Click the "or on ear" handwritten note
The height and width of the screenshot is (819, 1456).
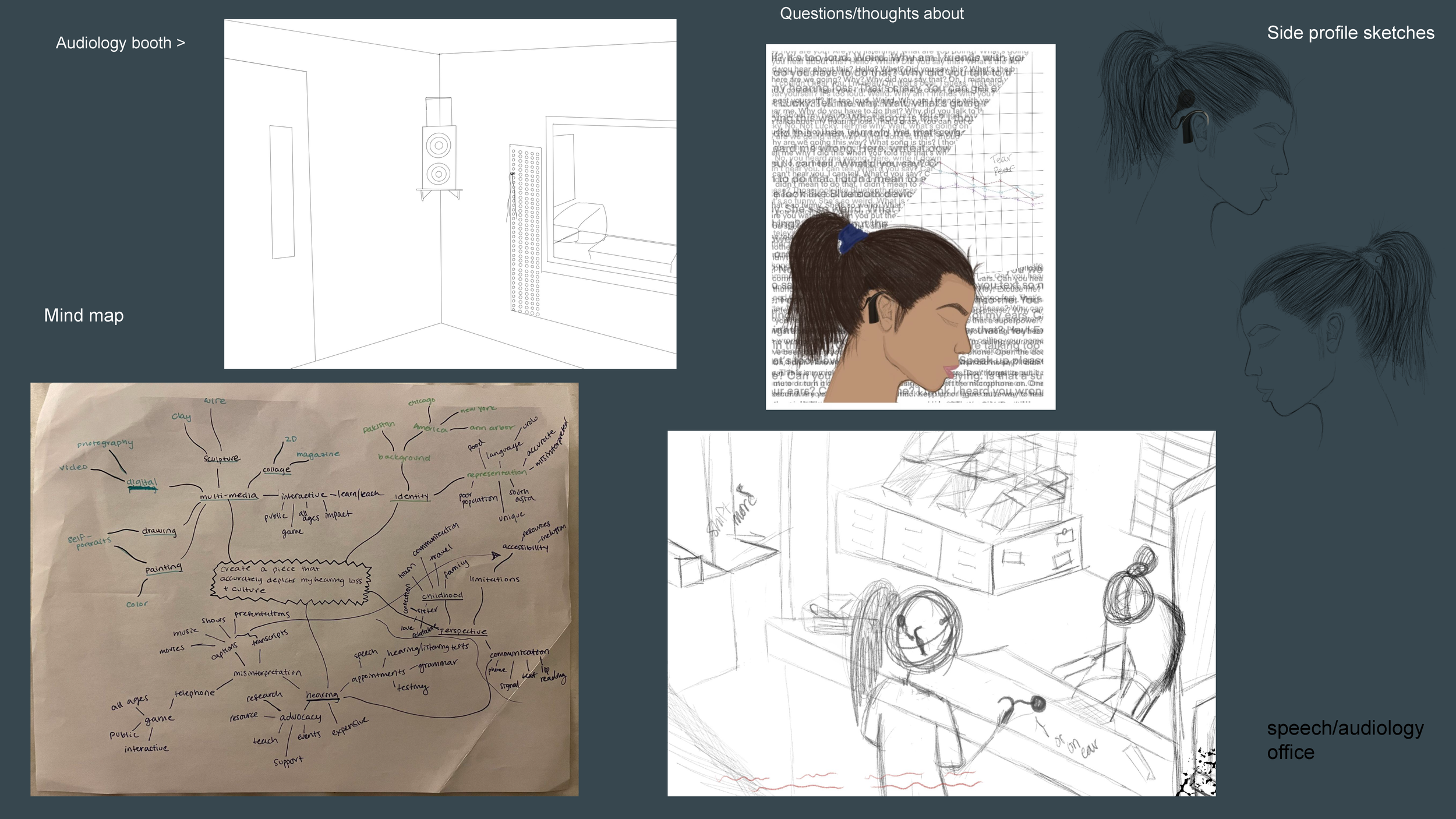click(1076, 746)
